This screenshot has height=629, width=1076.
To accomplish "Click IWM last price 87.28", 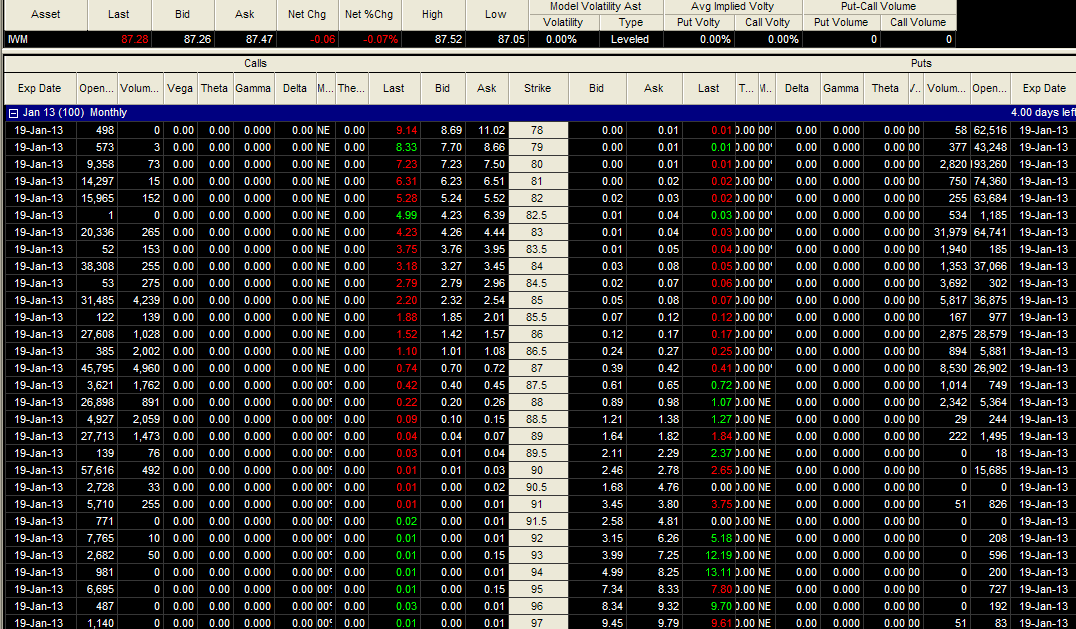I will coord(134,40).
